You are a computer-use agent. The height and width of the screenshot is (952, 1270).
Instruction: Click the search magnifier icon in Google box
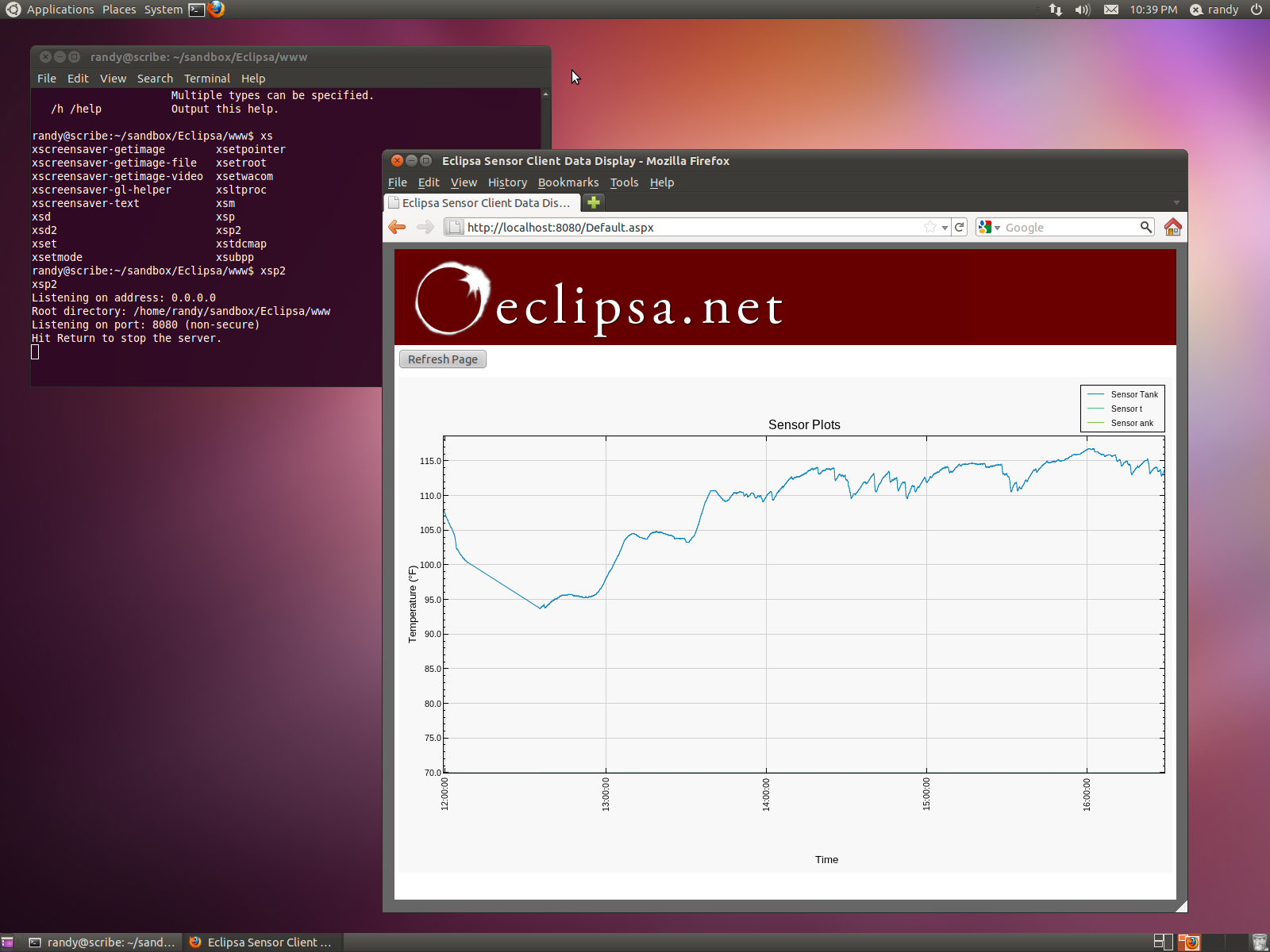(x=1145, y=228)
